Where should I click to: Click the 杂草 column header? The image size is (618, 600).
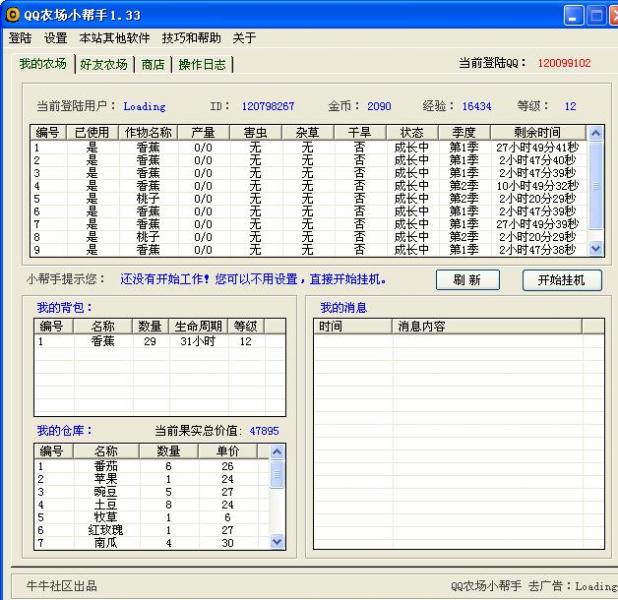point(307,132)
